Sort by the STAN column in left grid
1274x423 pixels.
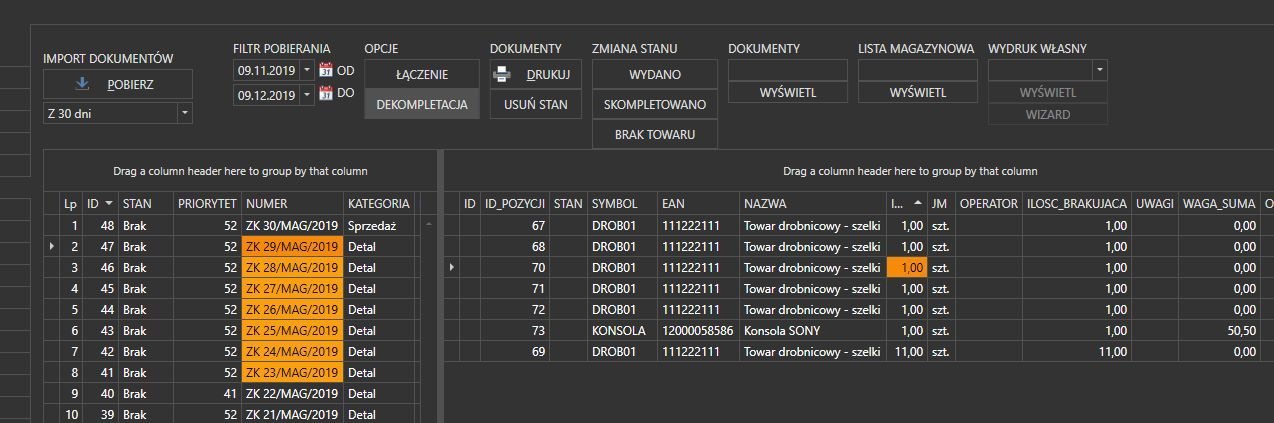tap(147, 203)
